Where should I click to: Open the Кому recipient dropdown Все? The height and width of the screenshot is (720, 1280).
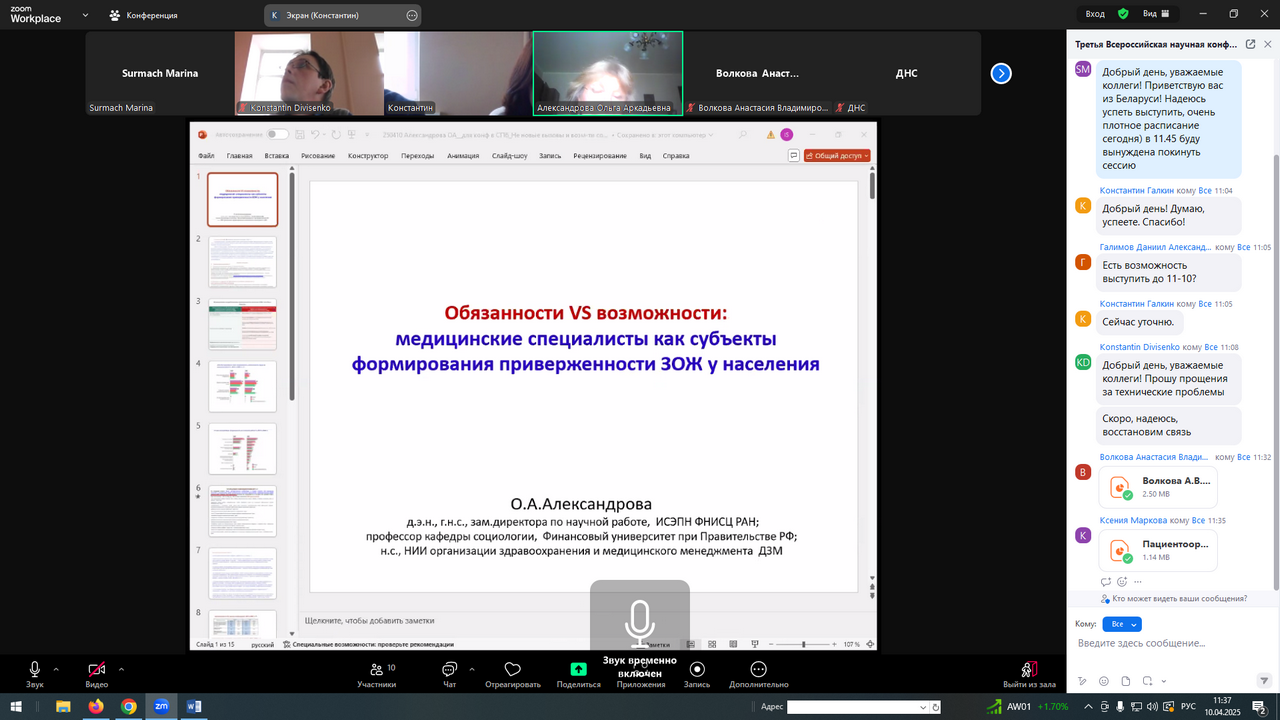click(1124, 624)
